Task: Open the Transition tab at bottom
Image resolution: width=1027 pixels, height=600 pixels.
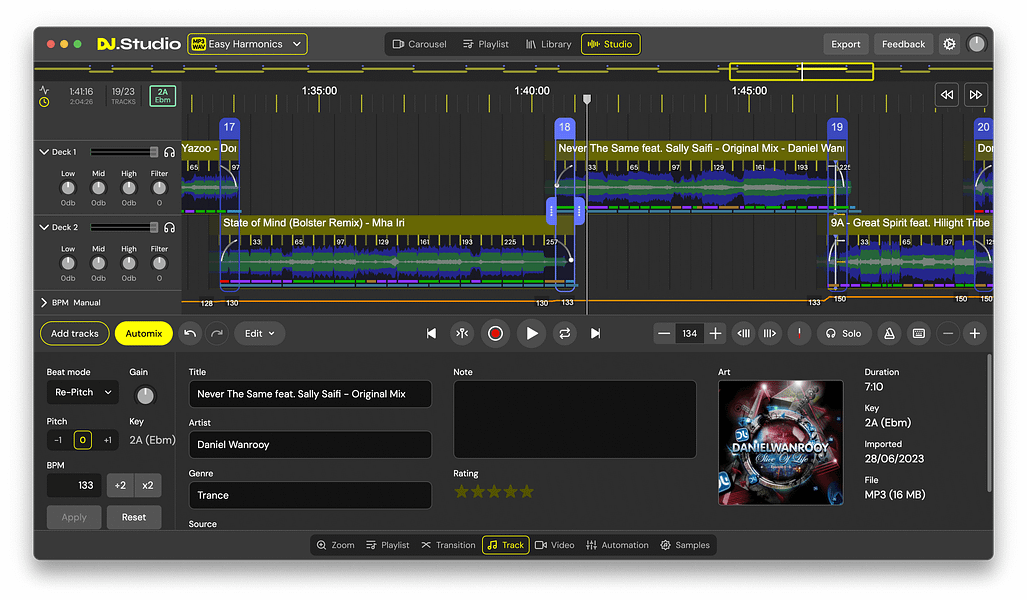Action: point(448,545)
